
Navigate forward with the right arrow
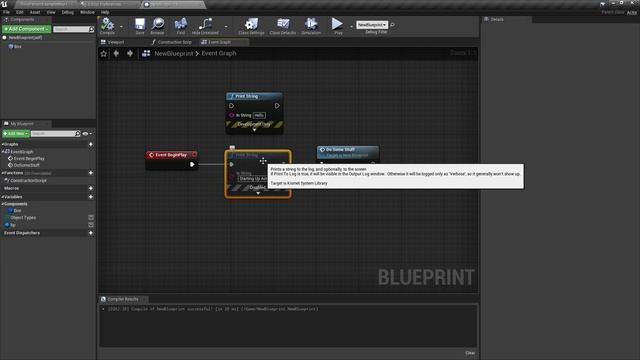(130, 53)
